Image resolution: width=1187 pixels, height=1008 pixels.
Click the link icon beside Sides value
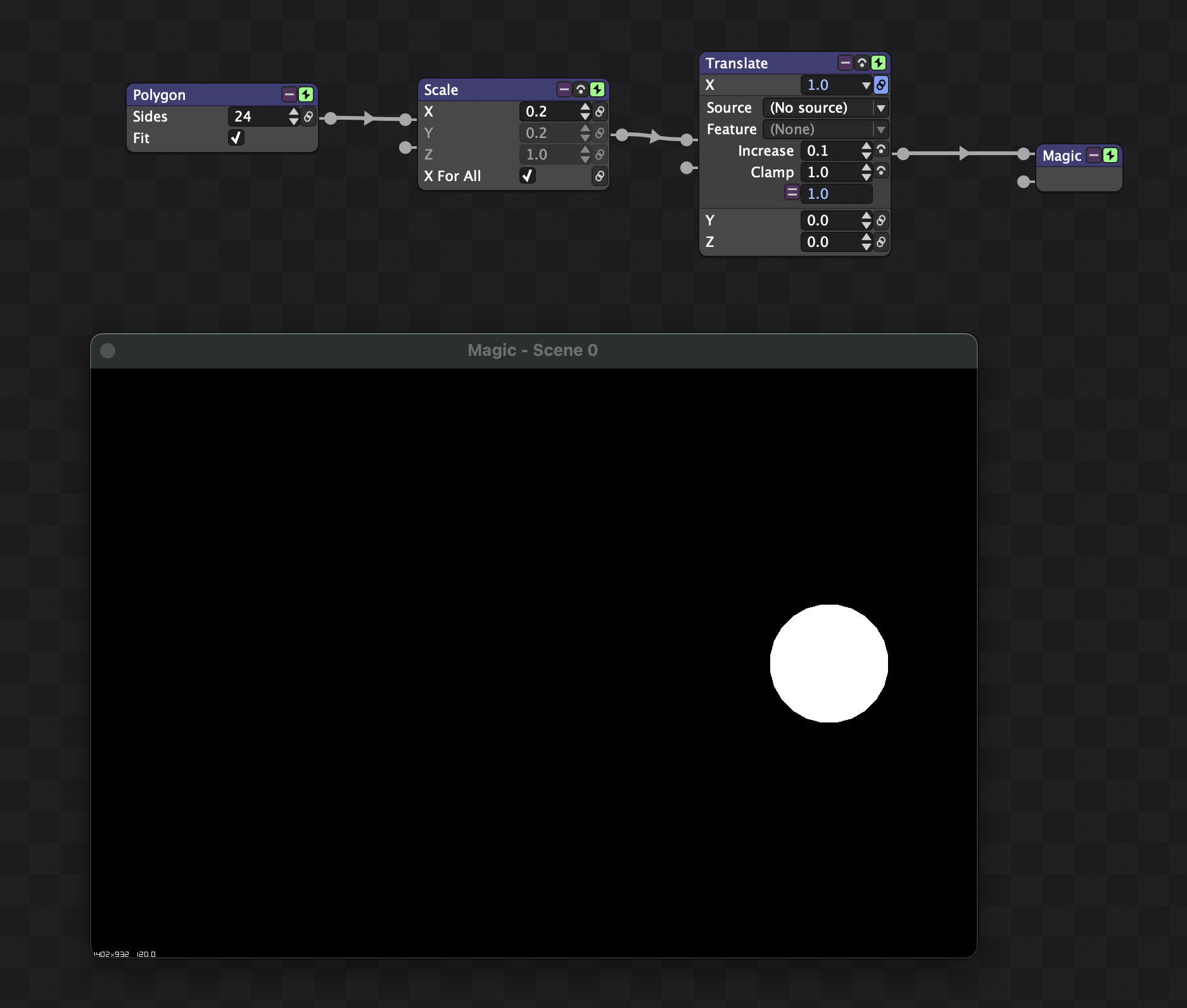click(308, 117)
